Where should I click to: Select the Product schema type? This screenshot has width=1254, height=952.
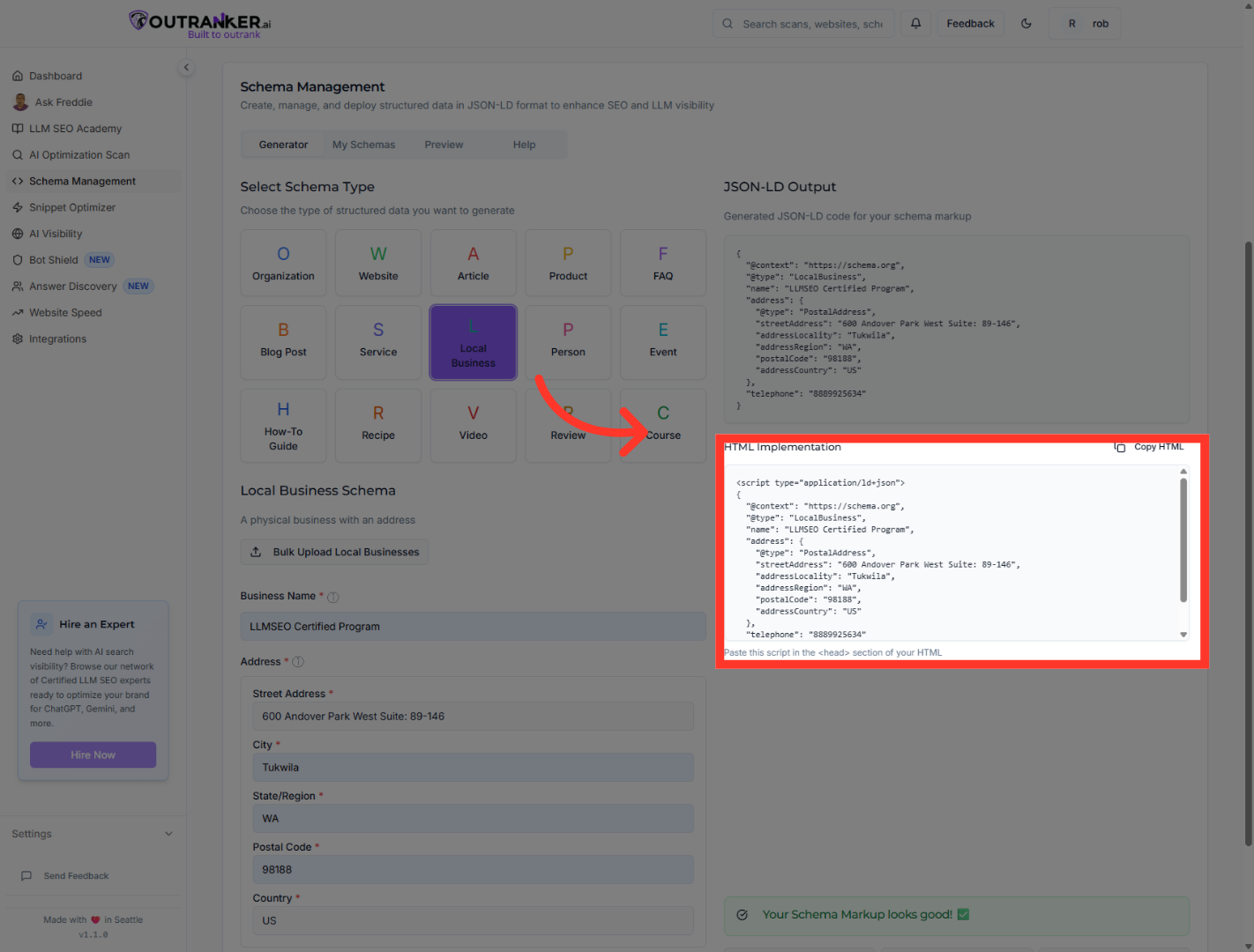tap(568, 262)
